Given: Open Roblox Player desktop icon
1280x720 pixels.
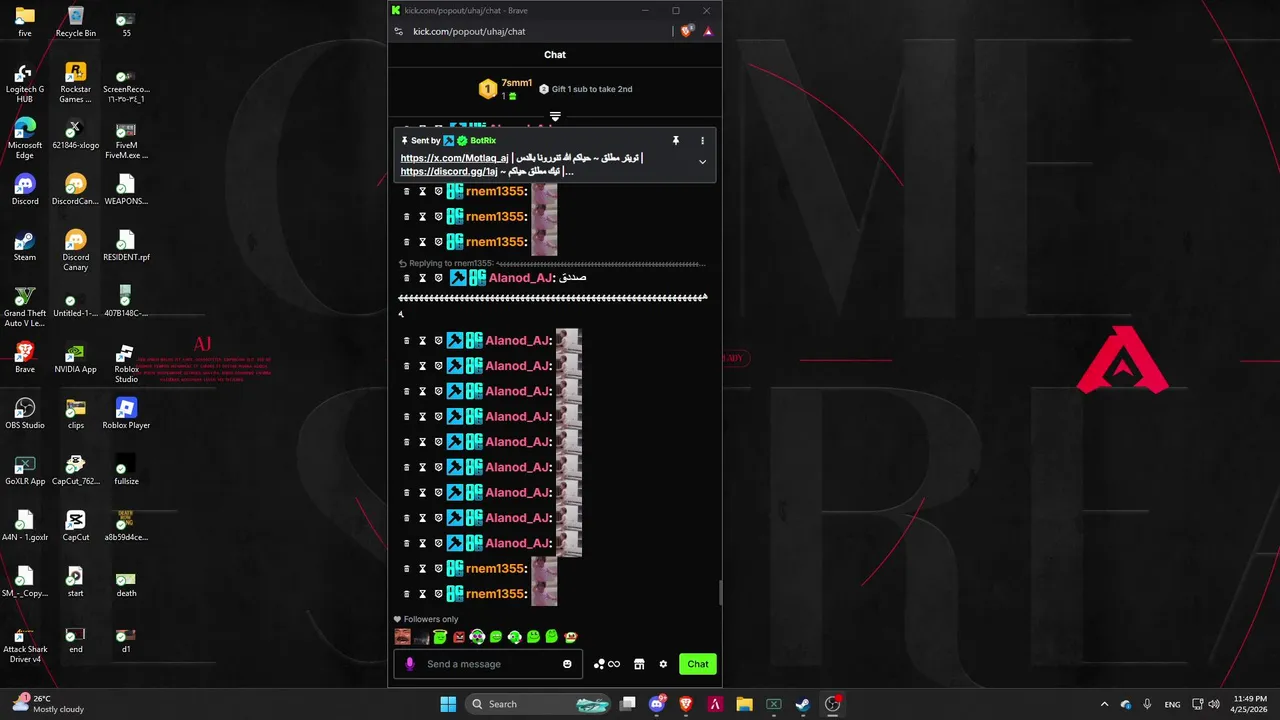Looking at the screenshot, I should tap(126, 413).
